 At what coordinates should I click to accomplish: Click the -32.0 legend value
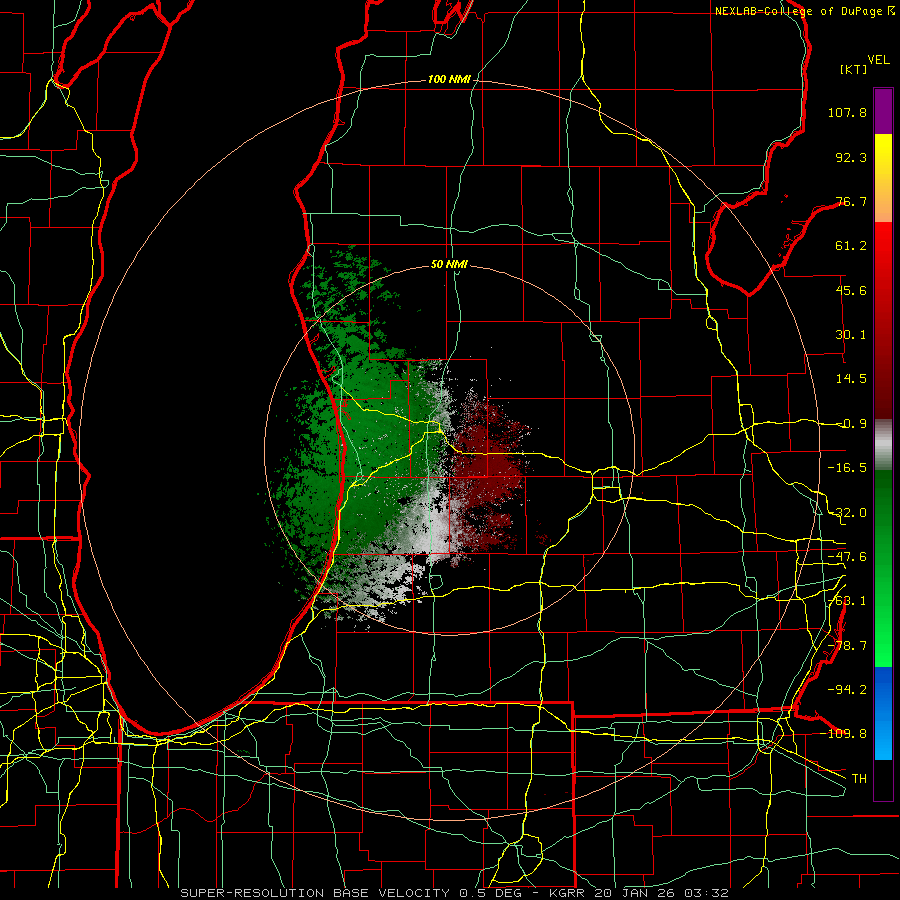tap(847, 513)
